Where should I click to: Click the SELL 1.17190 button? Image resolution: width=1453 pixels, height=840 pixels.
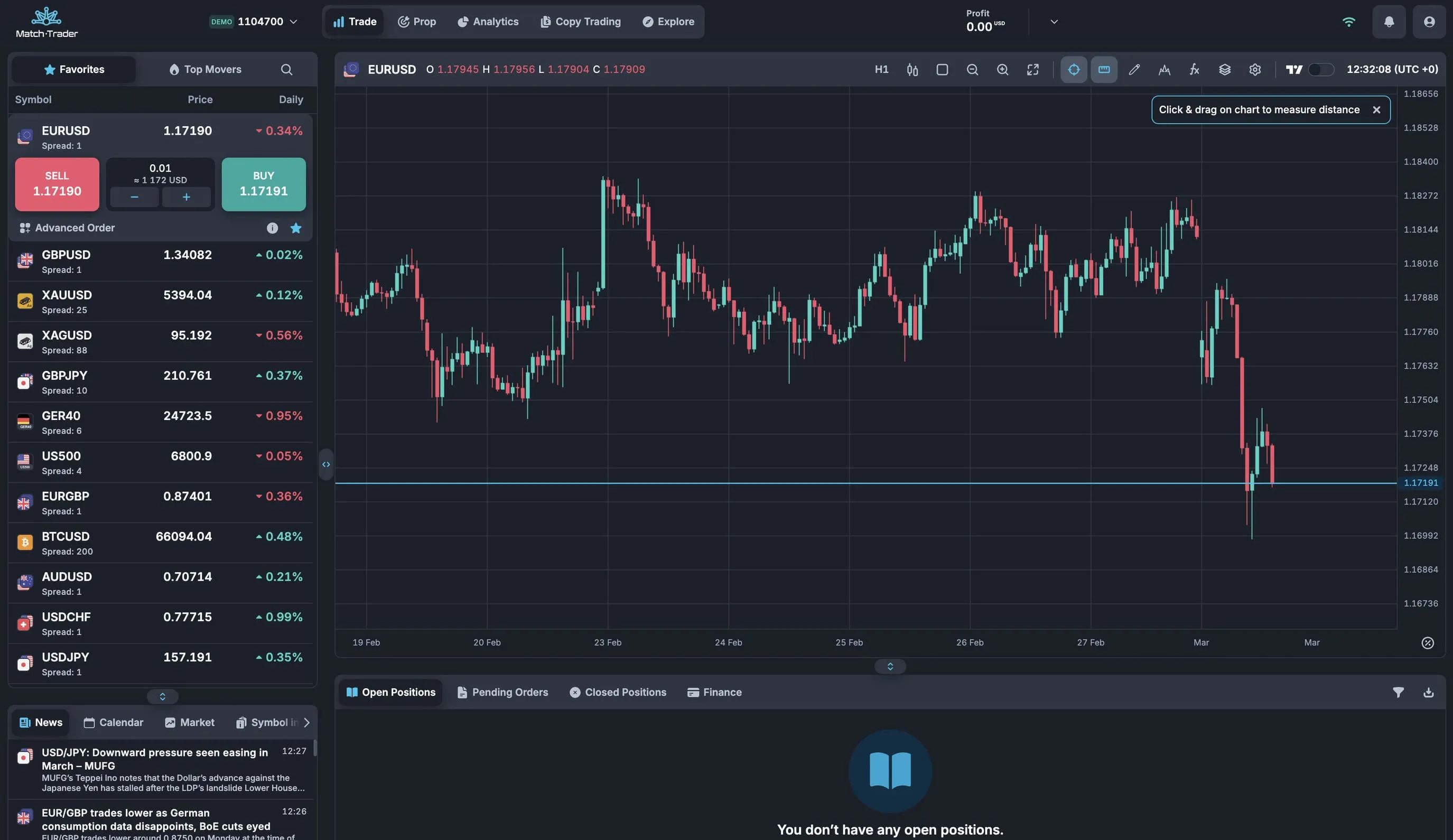pos(57,184)
